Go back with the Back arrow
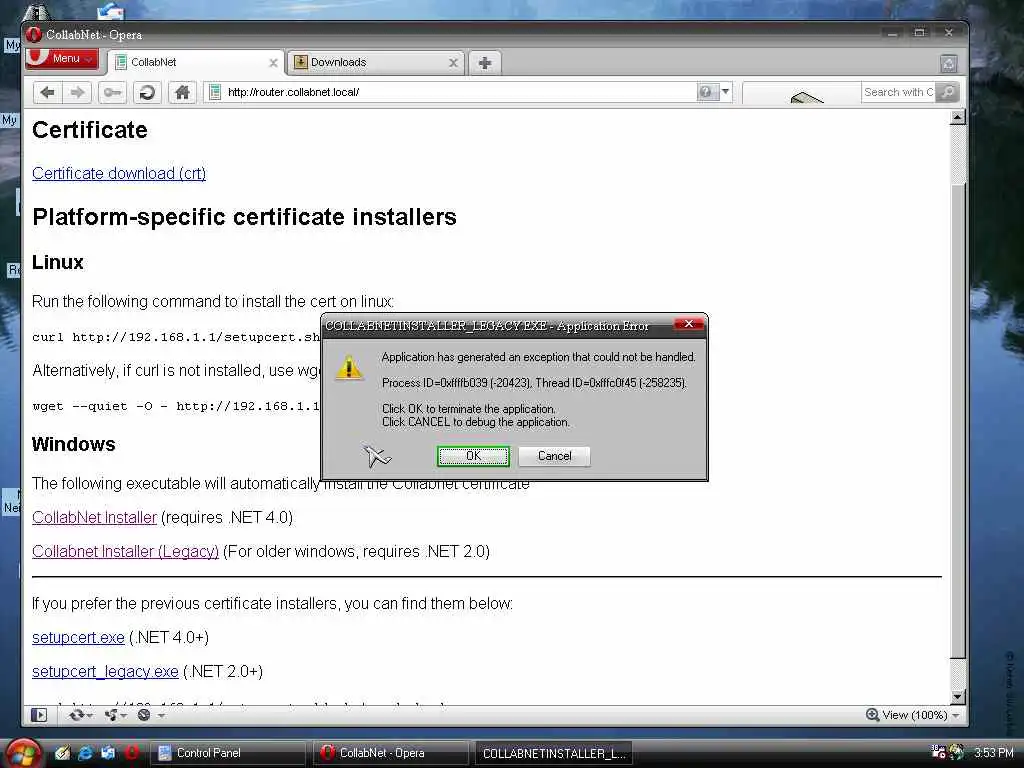Image resolution: width=1024 pixels, height=768 pixels. click(x=48, y=93)
